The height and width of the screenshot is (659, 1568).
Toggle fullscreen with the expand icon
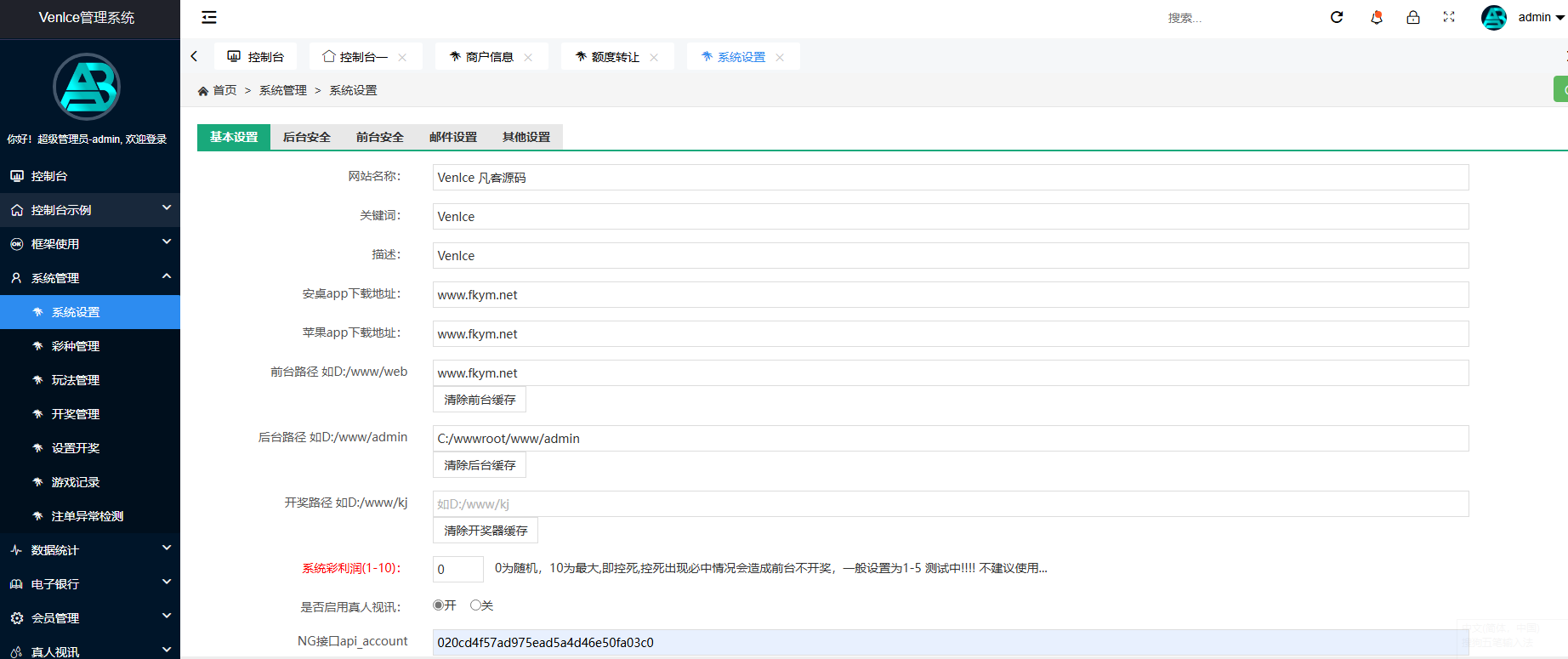click(x=1449, y=17)
